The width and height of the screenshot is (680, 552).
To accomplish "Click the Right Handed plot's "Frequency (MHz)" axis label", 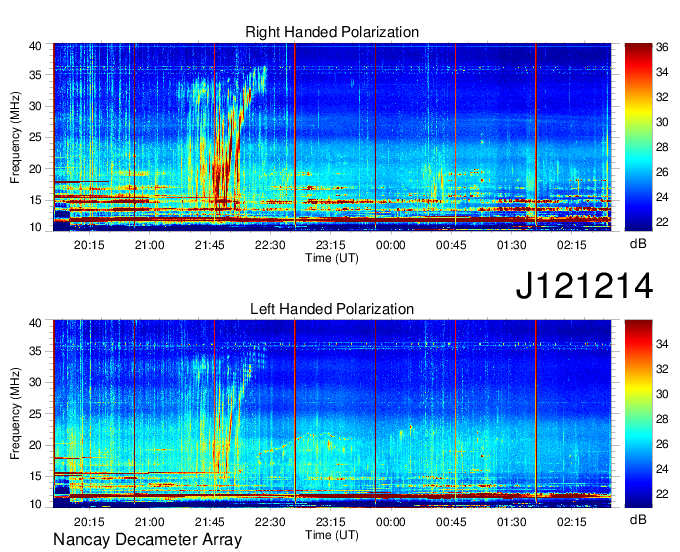I will 15,137.
